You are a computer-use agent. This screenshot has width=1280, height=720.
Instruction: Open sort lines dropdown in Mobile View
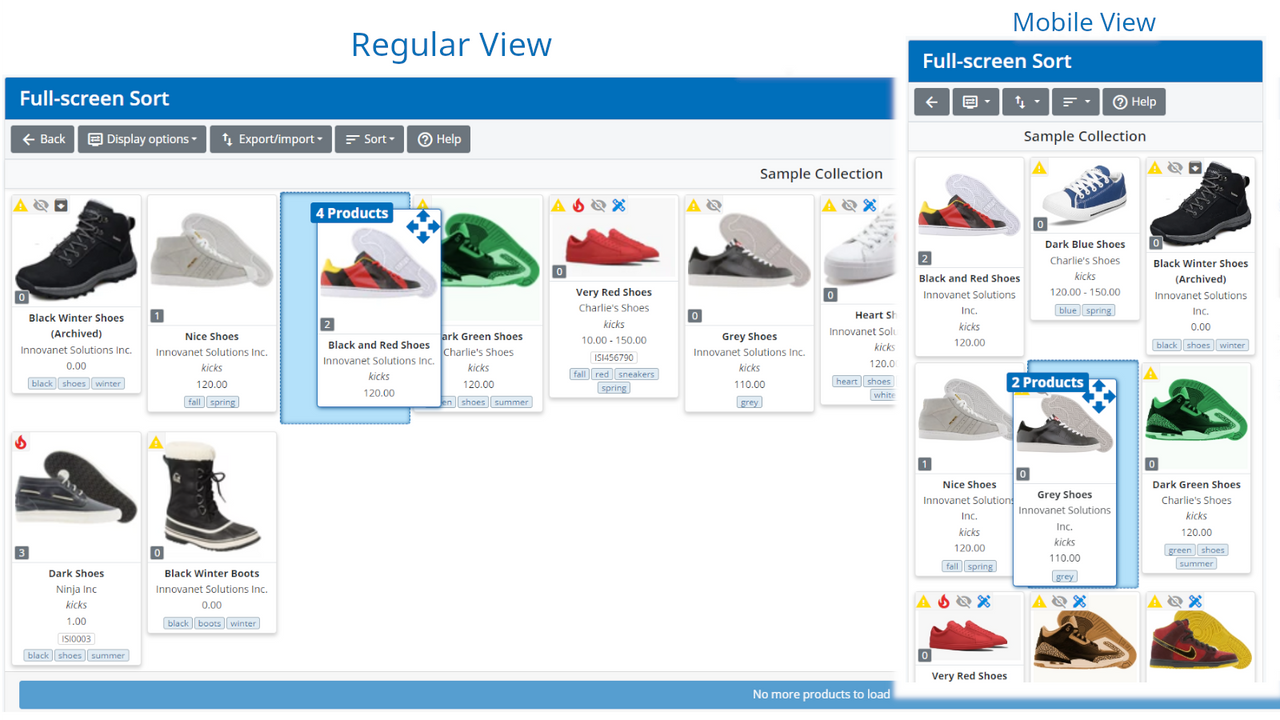pos(1075,102)
